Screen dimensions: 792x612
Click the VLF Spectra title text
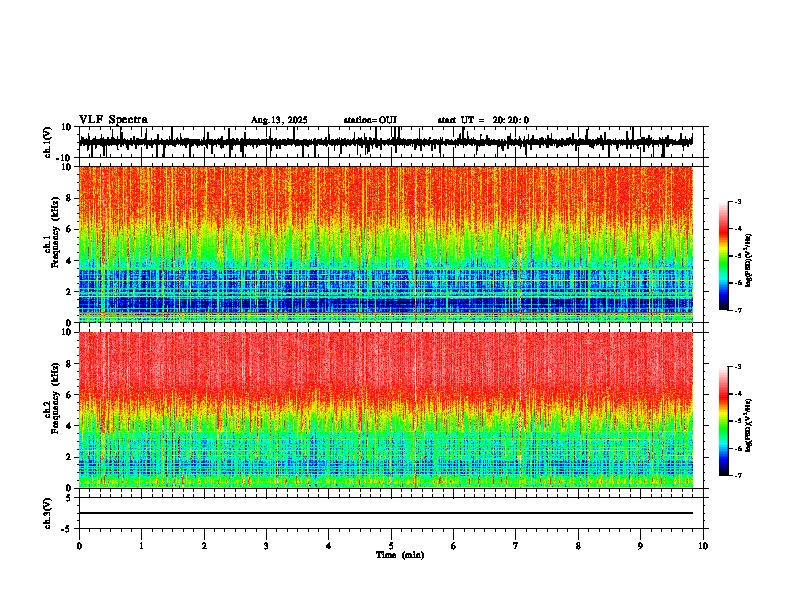113,120
